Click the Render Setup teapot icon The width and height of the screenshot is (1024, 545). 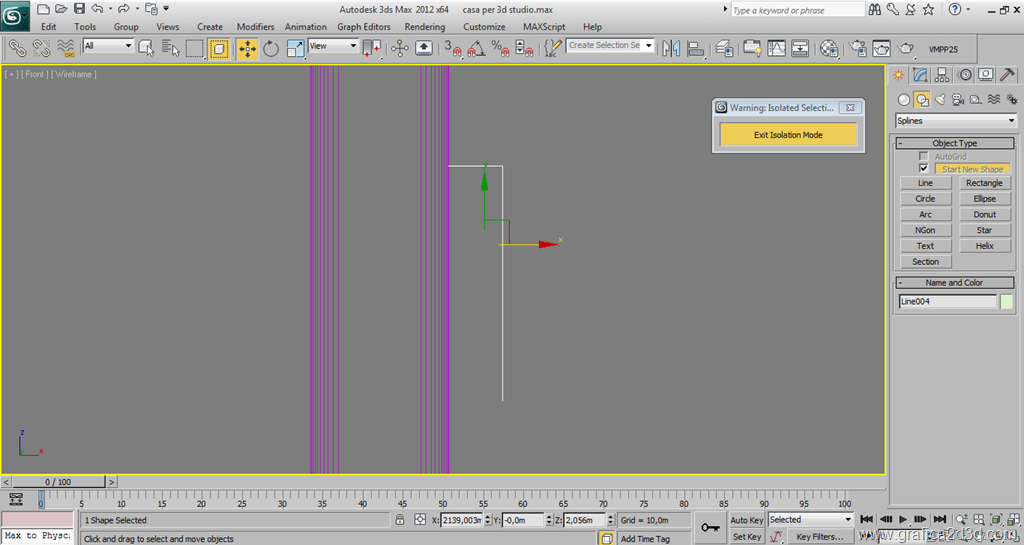(x=857, y=48)
